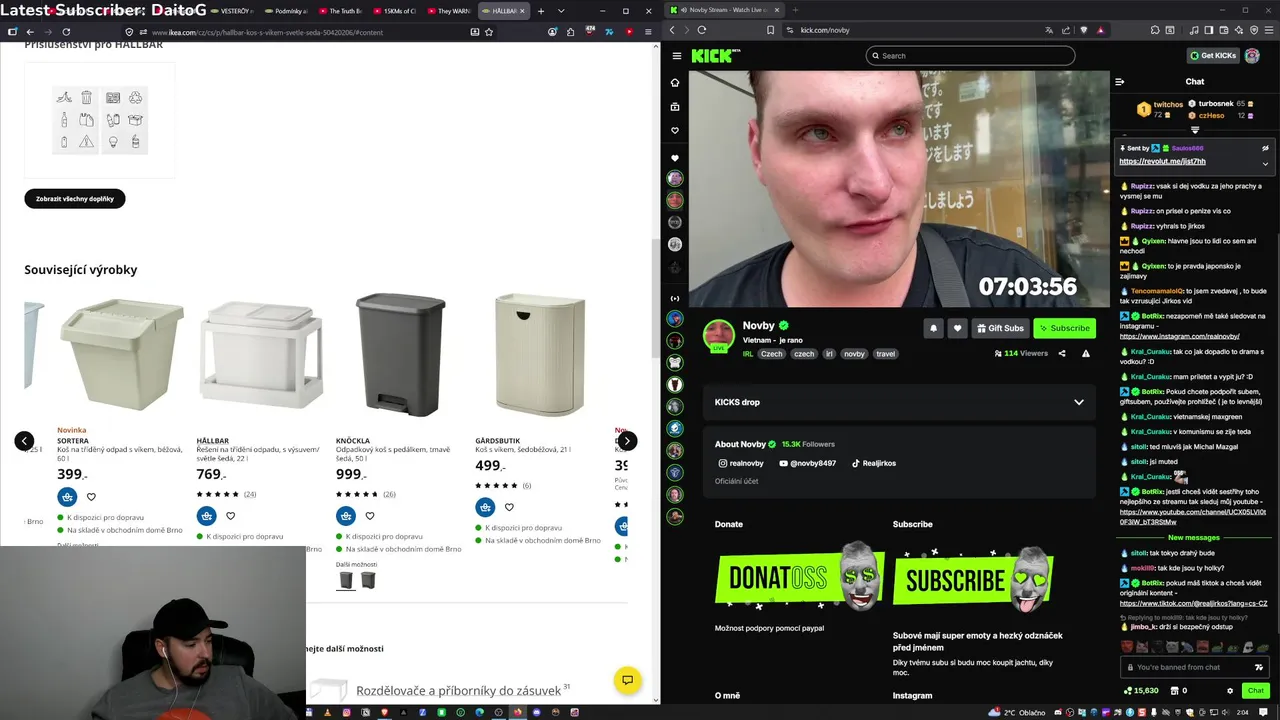Click Gift Subs button

[x=1000, y=328]
